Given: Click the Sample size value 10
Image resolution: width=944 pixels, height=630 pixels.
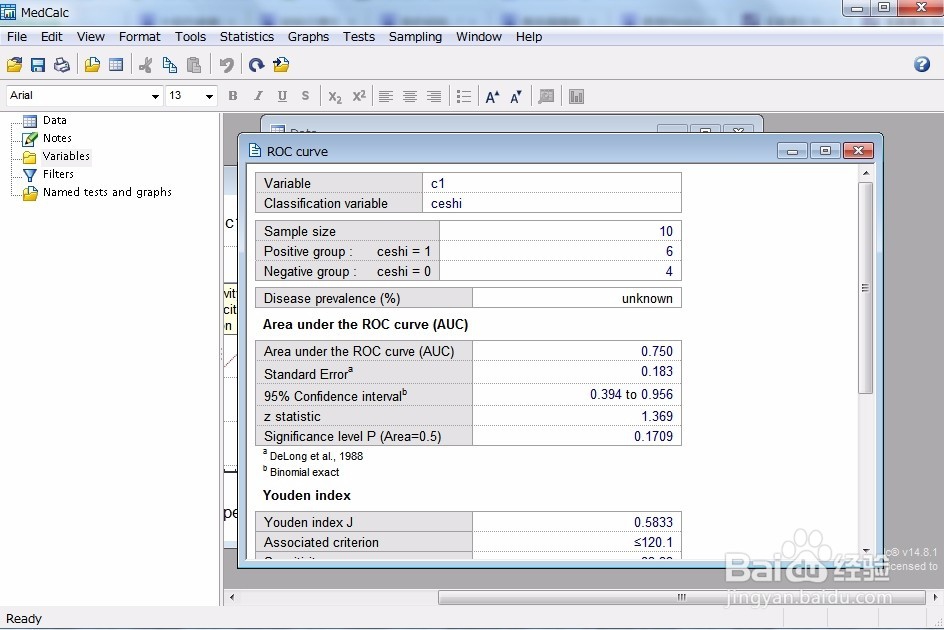Looking at the screenshot, I should coord(666,231).
